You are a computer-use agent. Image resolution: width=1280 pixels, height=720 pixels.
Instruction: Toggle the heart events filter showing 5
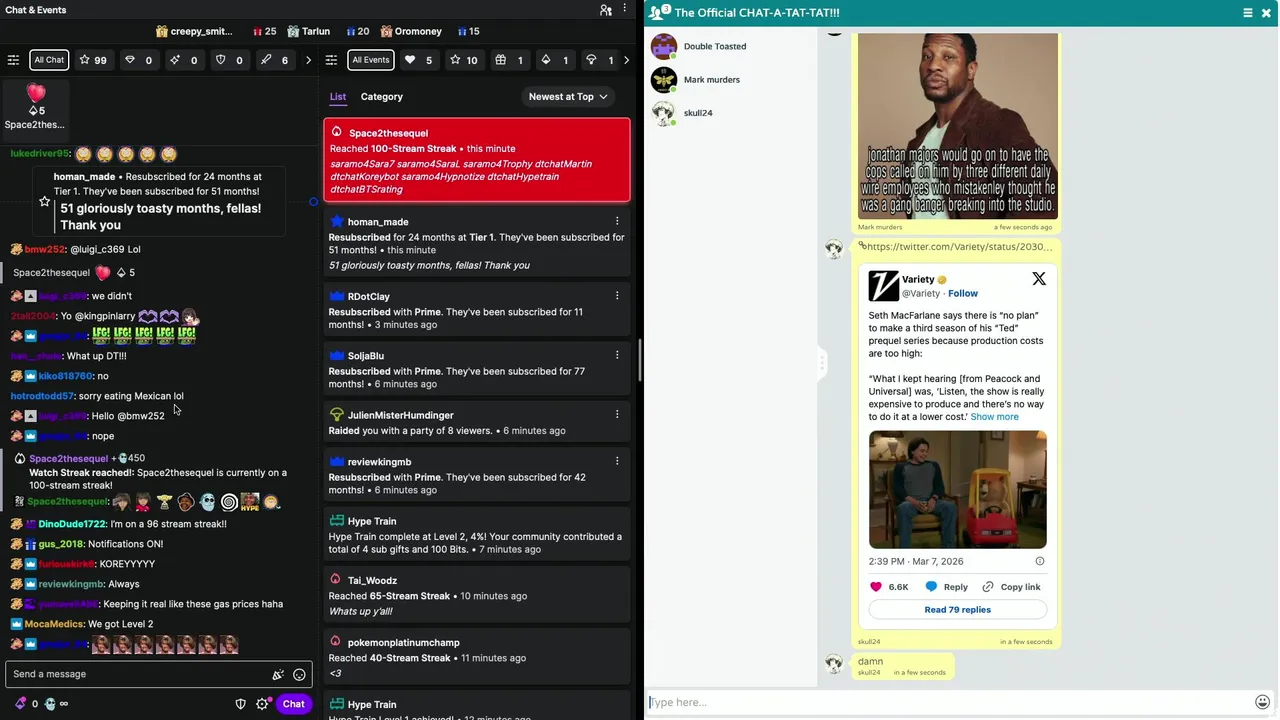[x=418, y=60]
